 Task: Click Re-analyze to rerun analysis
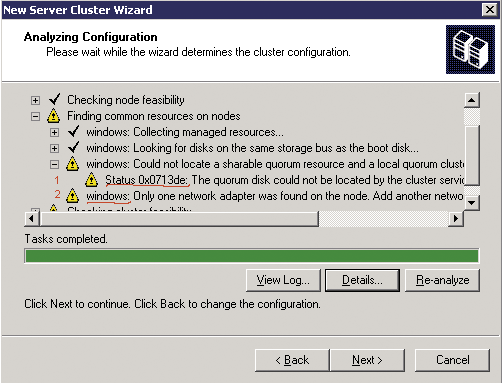pyautogui.click(x=443, y=280)
